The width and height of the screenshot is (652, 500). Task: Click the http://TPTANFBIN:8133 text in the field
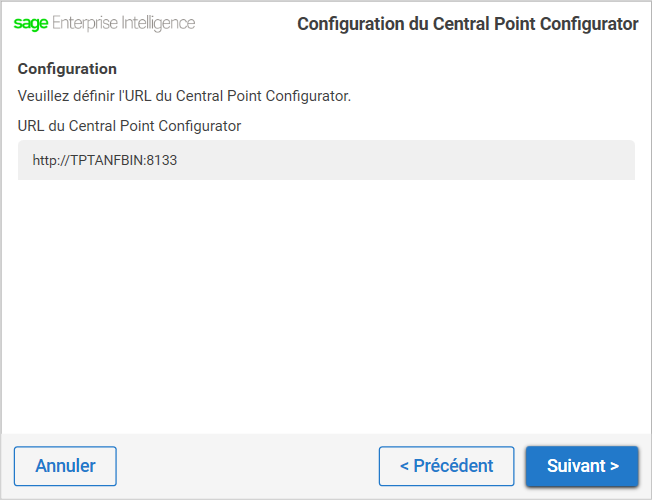click(105, 160)
